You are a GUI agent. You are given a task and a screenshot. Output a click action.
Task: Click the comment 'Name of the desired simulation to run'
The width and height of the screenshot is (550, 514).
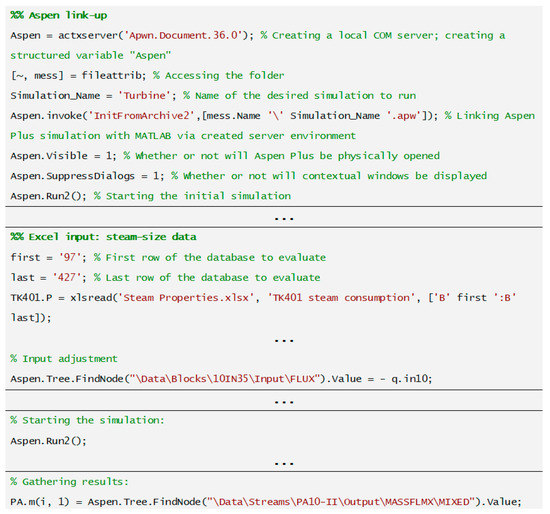coord(306,96)
